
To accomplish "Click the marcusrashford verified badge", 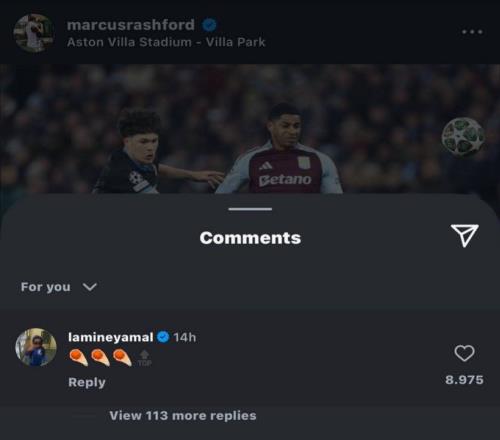I will (x=209, y=25).
